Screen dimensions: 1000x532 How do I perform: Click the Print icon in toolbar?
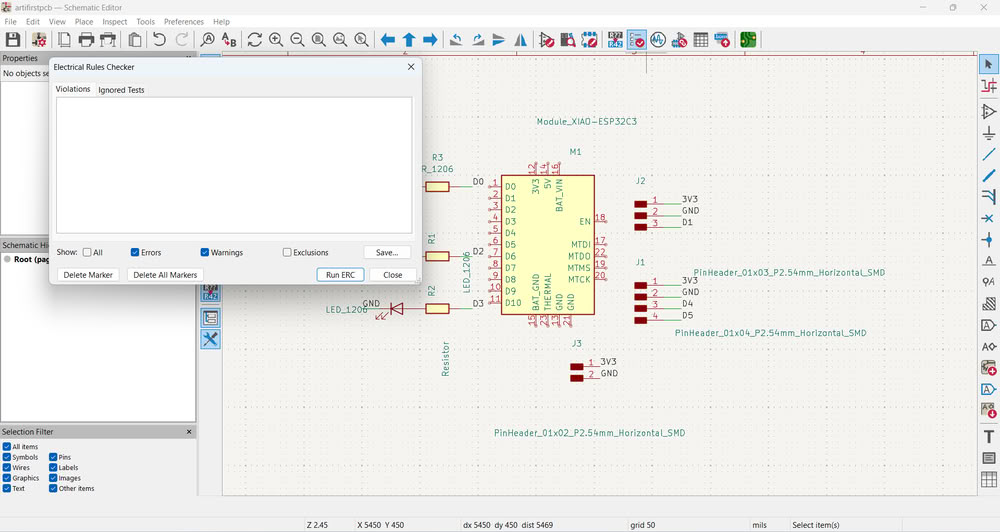tap(86, 40)
